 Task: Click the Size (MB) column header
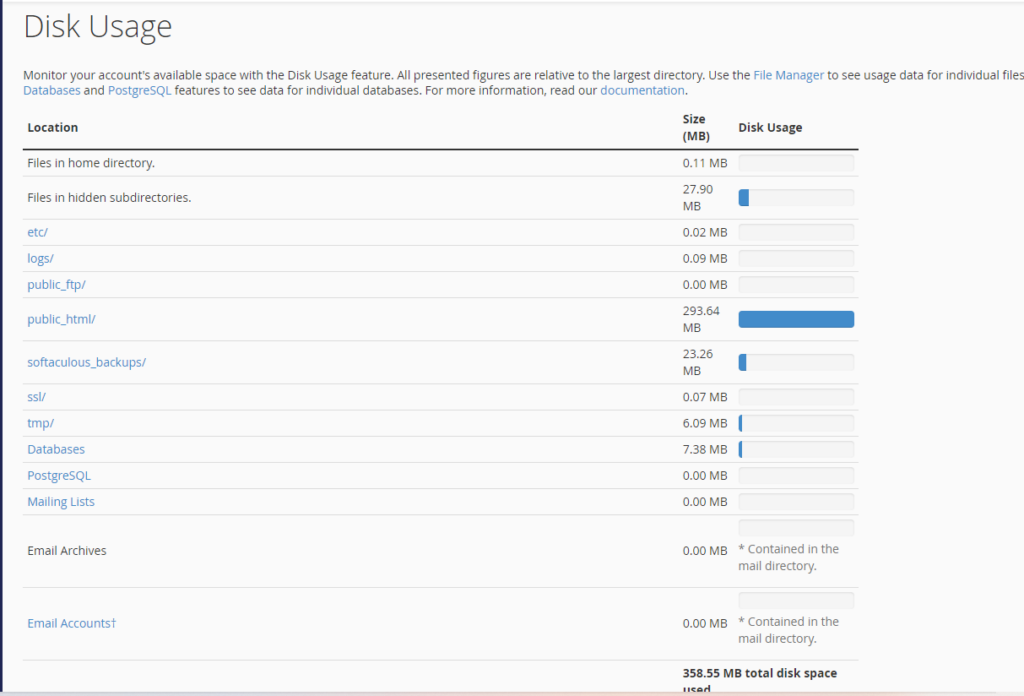tap(692, 127)
